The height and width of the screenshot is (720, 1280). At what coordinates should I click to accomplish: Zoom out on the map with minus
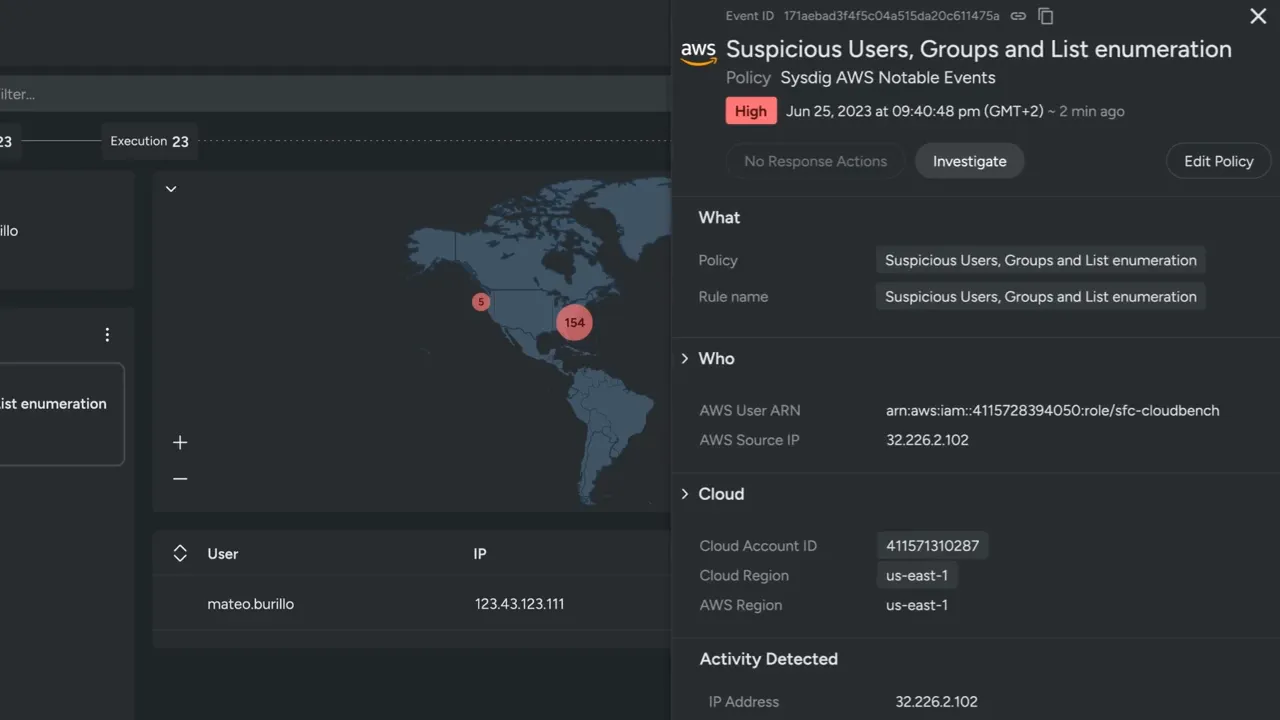(x=180, y=479)
